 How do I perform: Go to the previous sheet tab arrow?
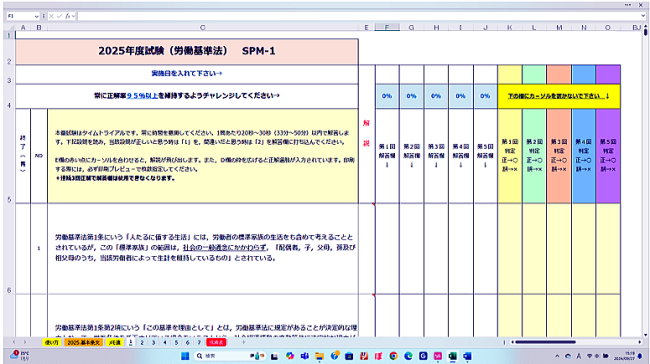coord(14,342)
